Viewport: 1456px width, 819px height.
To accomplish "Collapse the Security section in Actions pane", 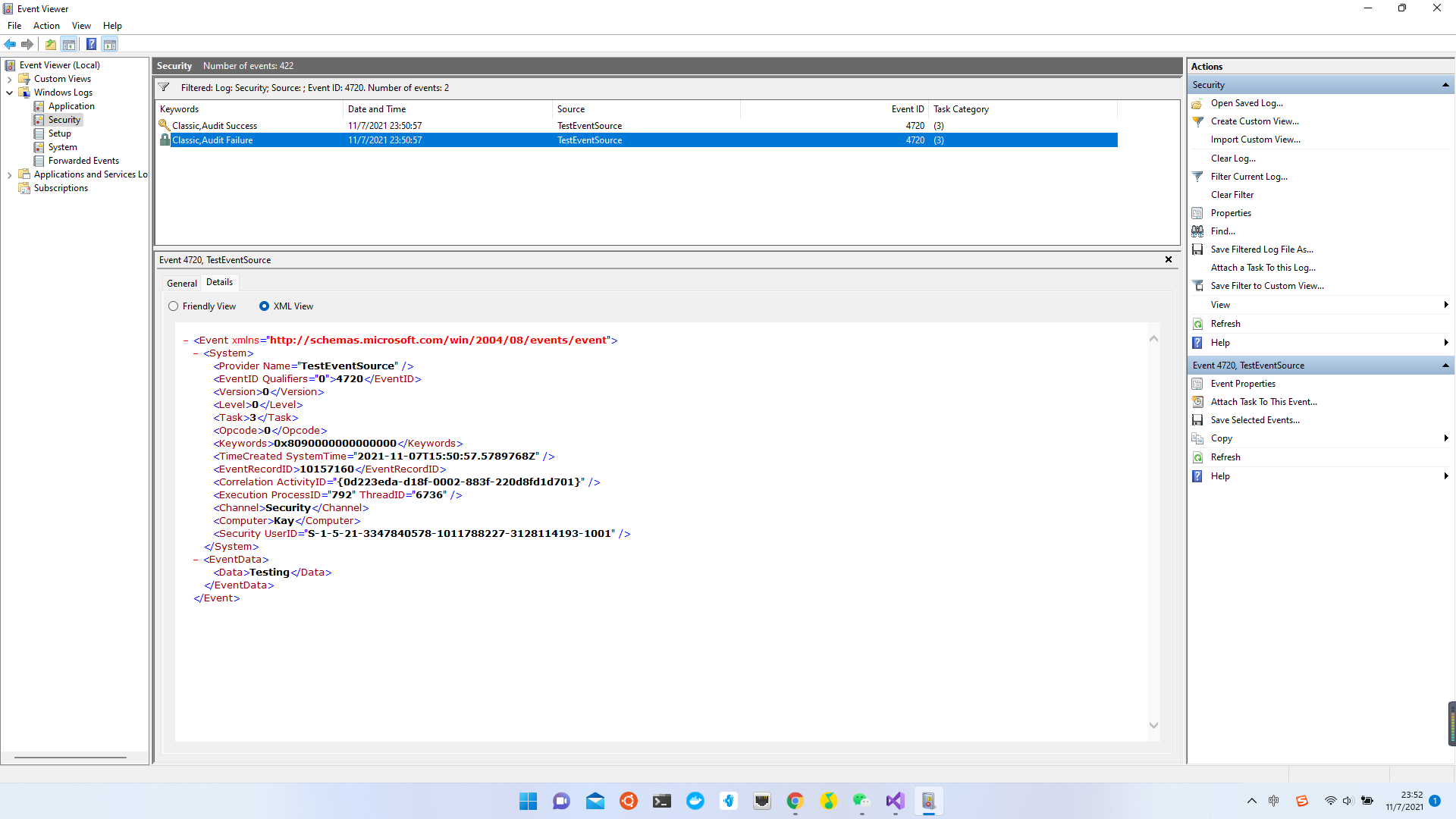I will pos(1445,85).
